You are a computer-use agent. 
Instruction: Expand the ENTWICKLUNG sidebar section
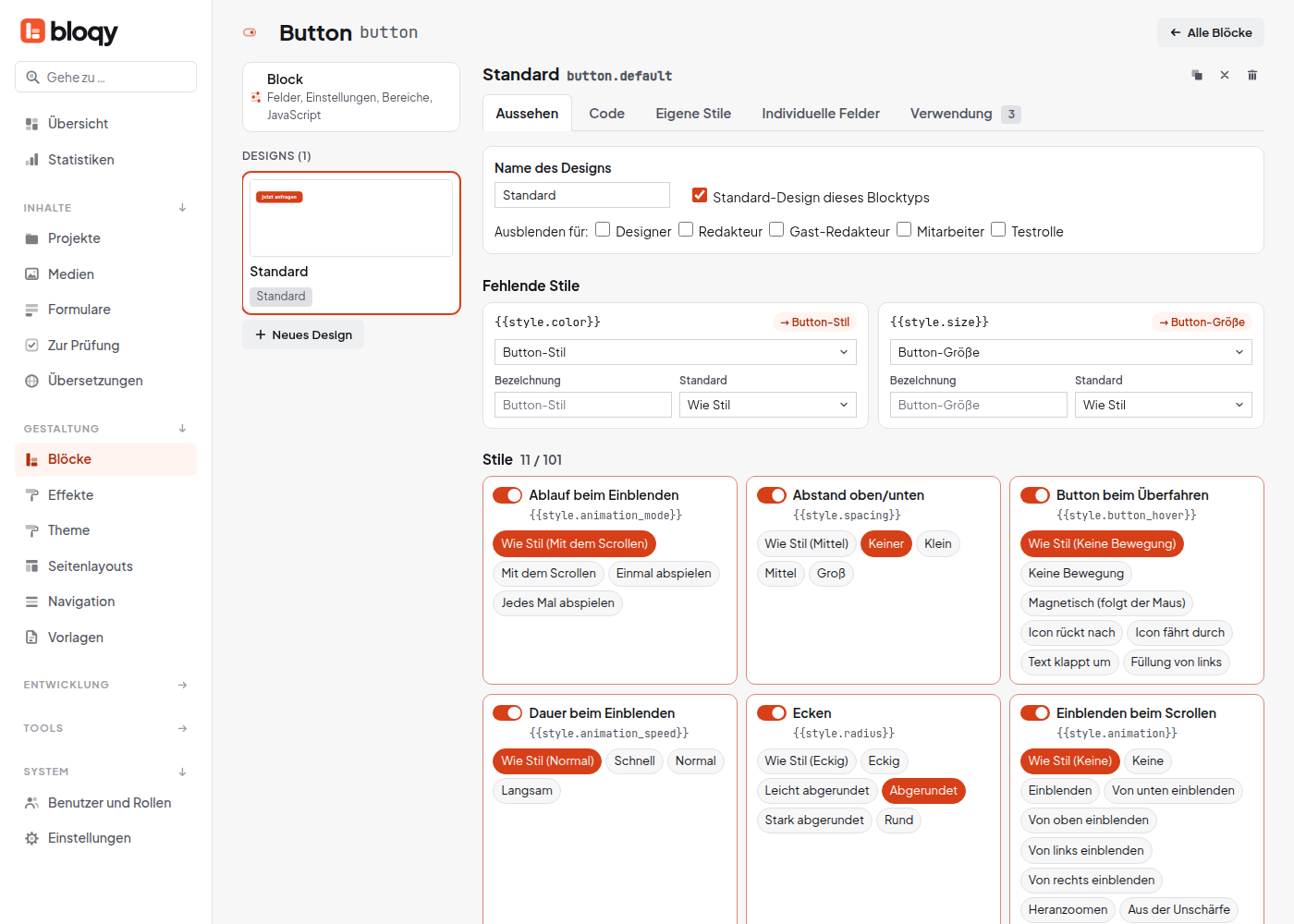pyautogui.click(x=182, y=685)
